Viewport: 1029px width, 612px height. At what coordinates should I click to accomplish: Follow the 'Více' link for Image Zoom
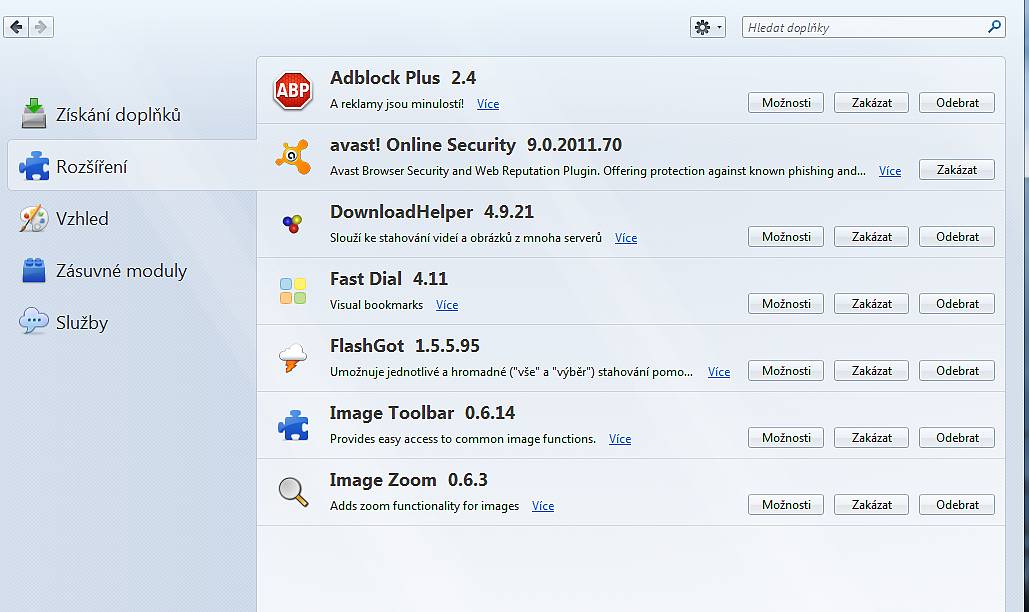pos(543,505)
